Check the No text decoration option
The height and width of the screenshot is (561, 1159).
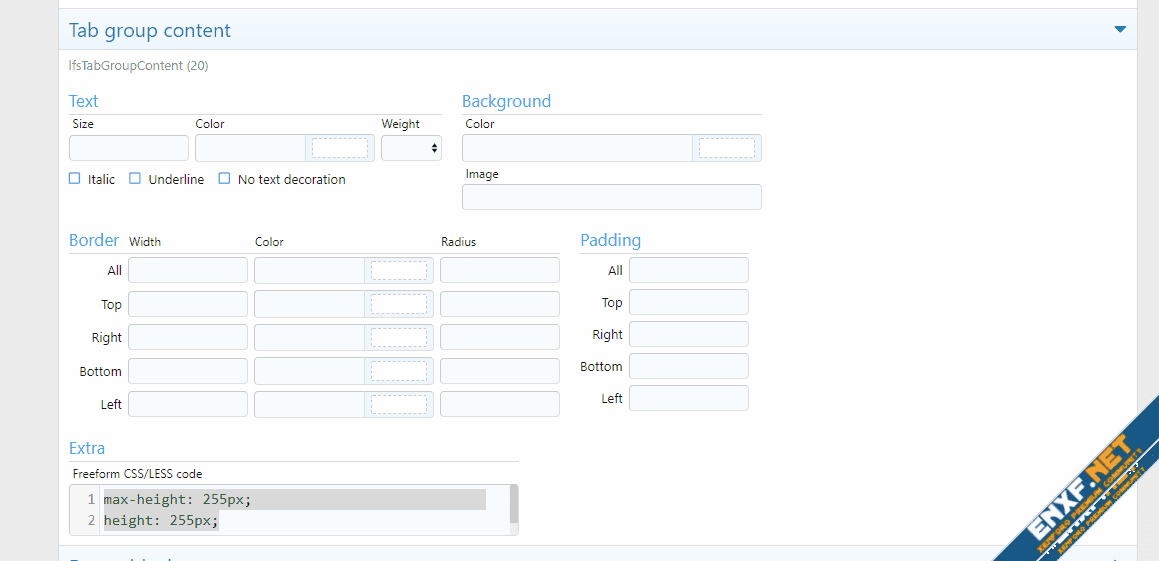(x=225, y=179)
